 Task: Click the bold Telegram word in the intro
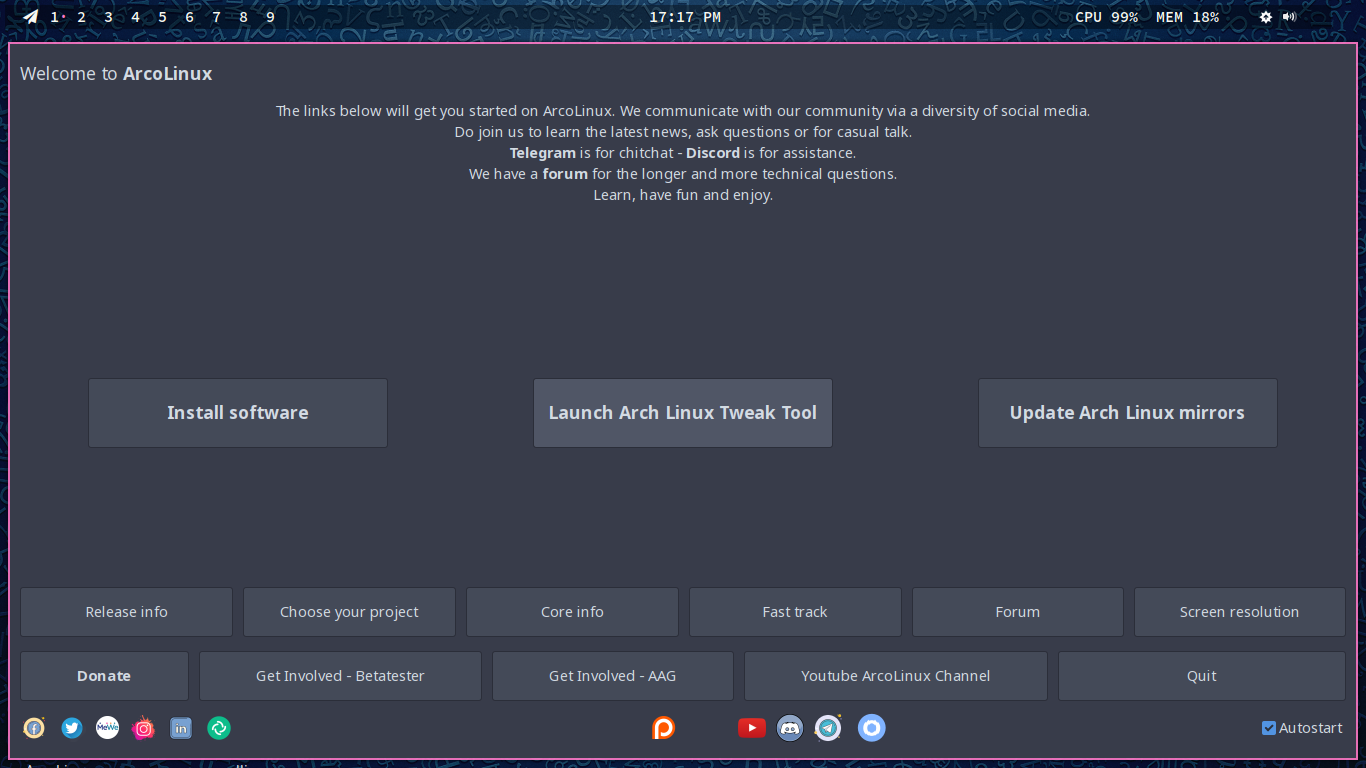click(x=543, y=153)
